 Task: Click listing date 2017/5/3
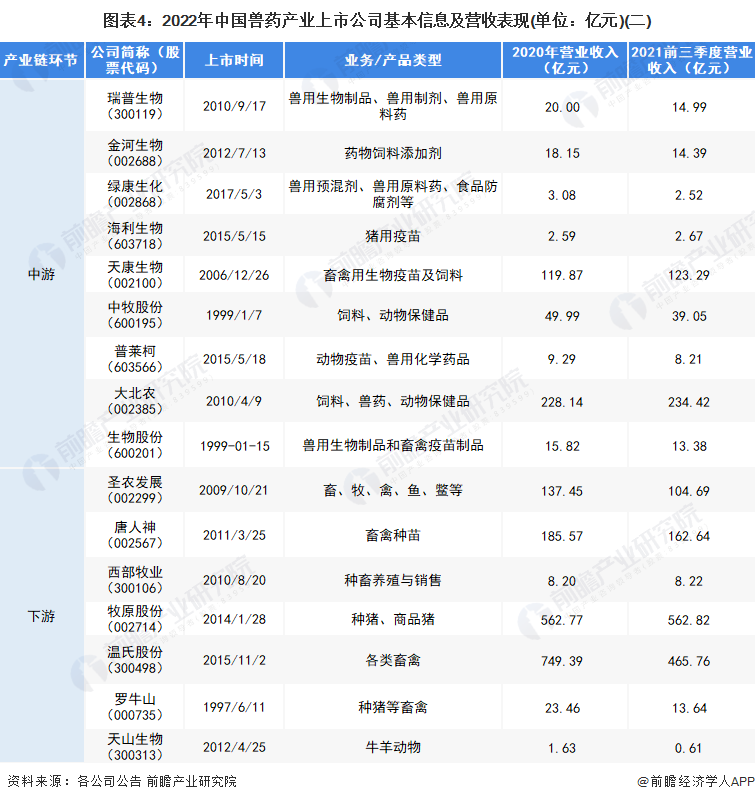(x=234, y=194)
